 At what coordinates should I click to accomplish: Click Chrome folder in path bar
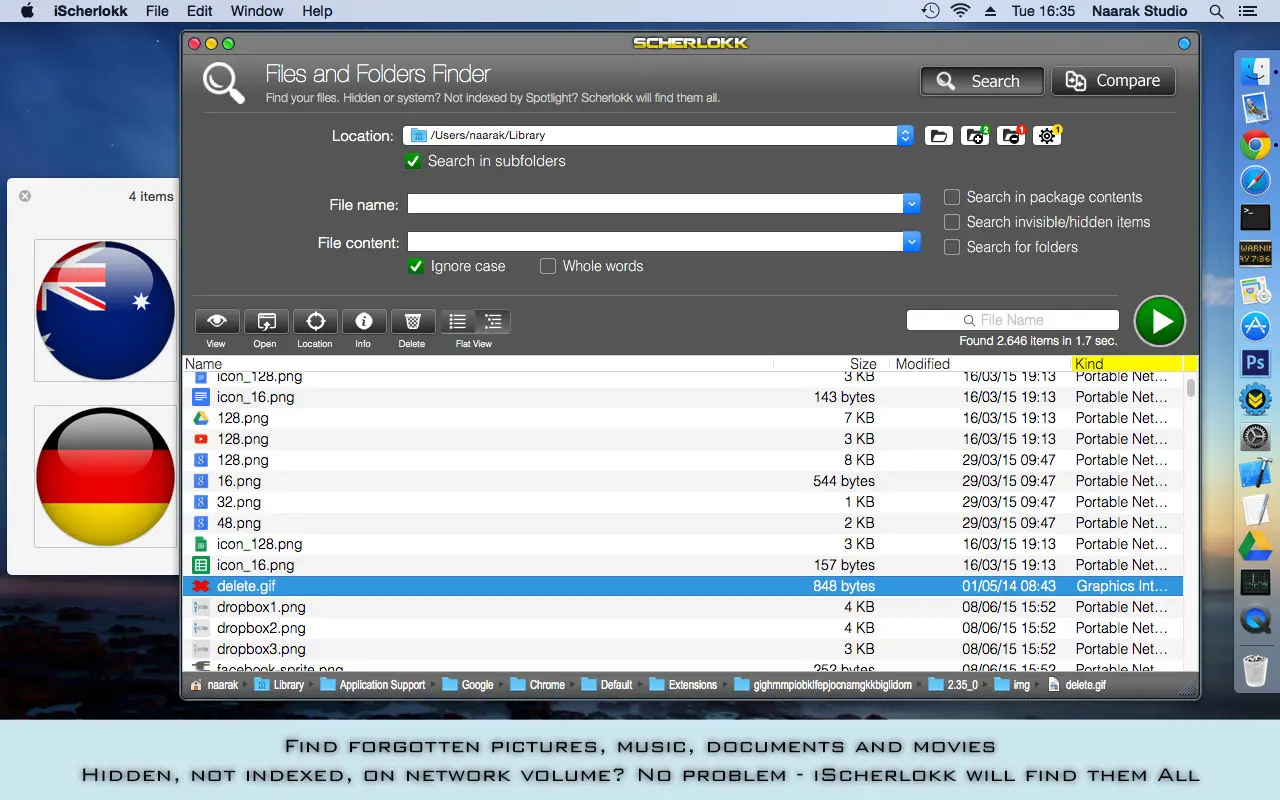coord(537,685)
